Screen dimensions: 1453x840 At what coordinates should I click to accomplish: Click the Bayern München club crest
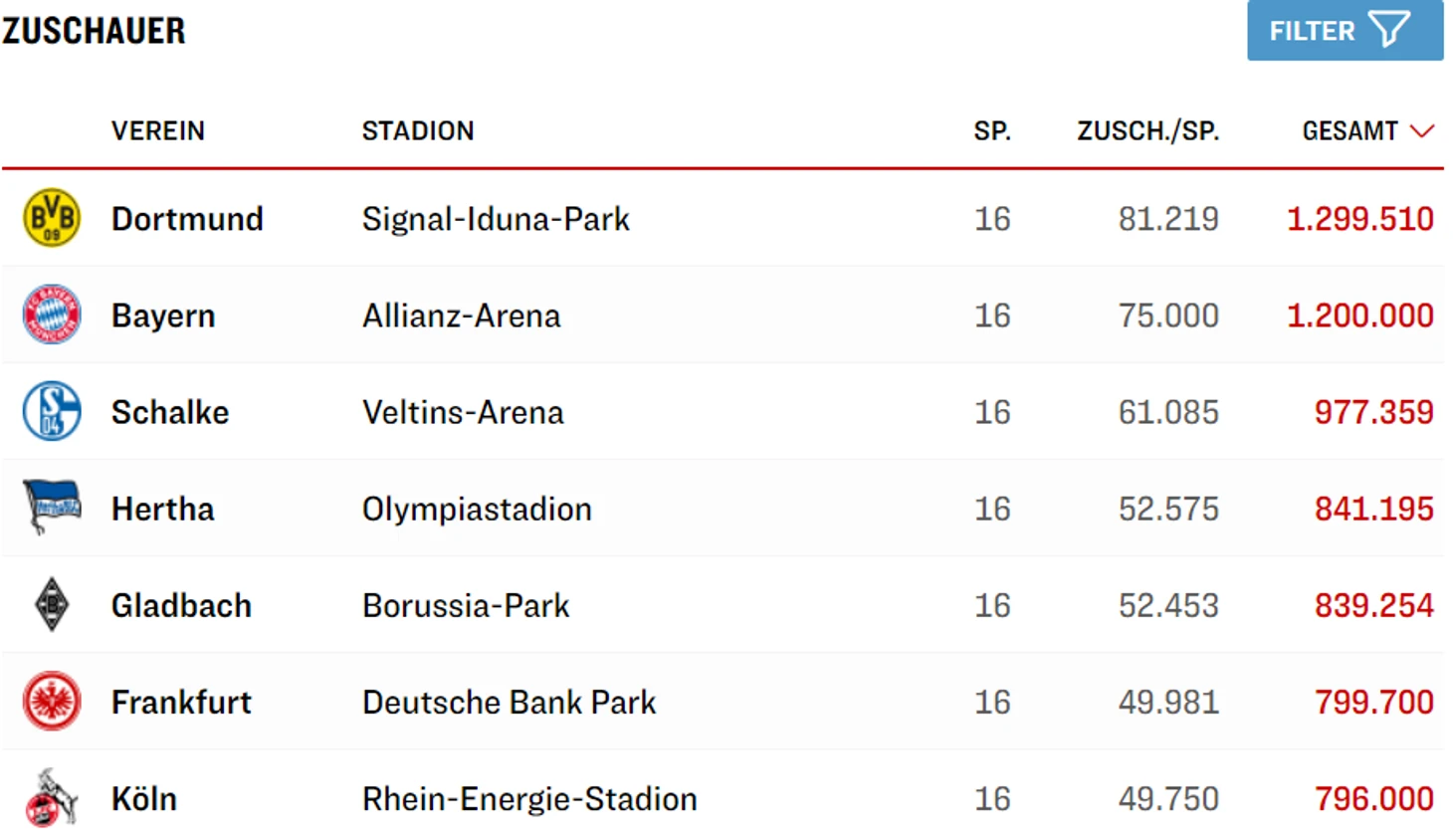click(x=52, y=315)
